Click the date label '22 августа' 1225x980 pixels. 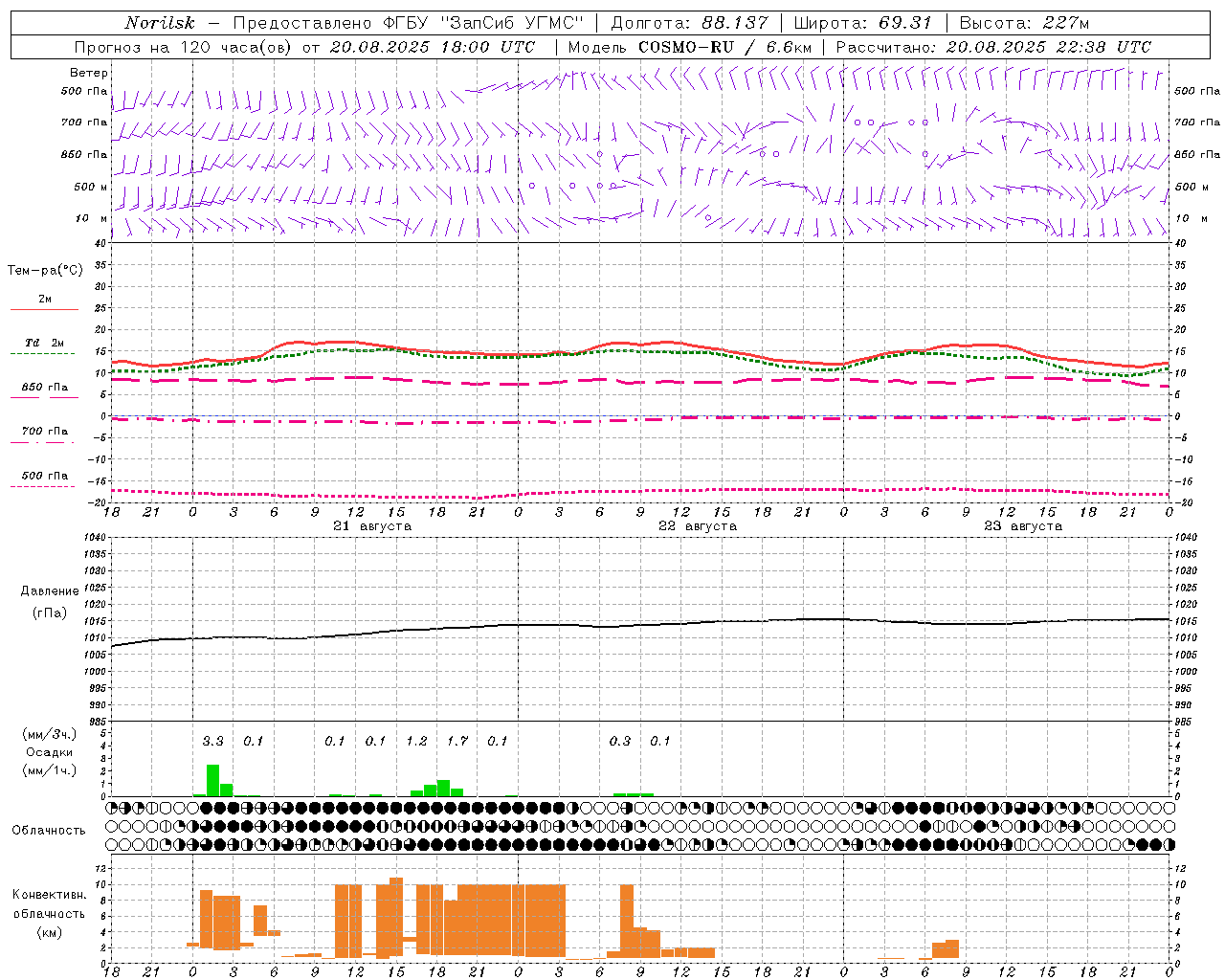coord(698,526)
